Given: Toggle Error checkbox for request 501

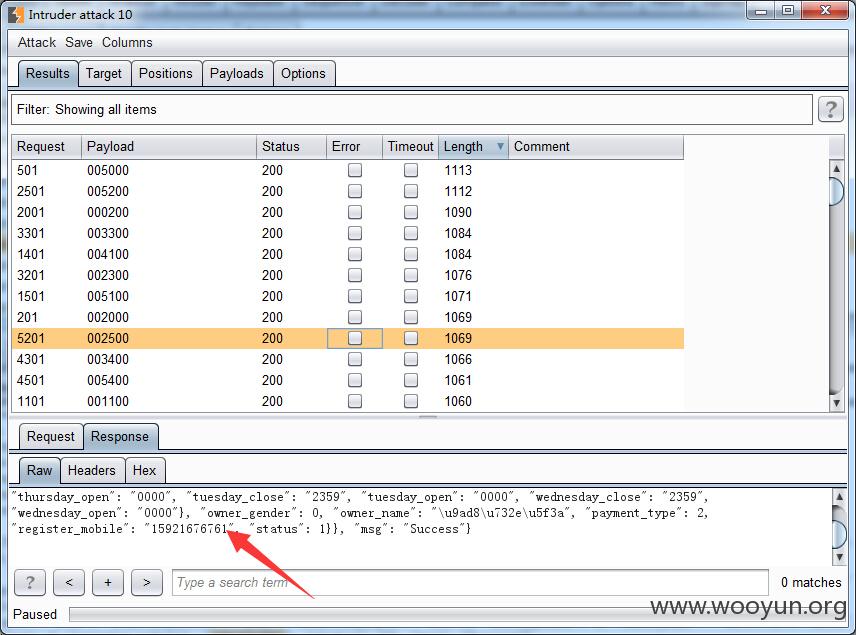Looking at the screenshot, I should 355,170.
